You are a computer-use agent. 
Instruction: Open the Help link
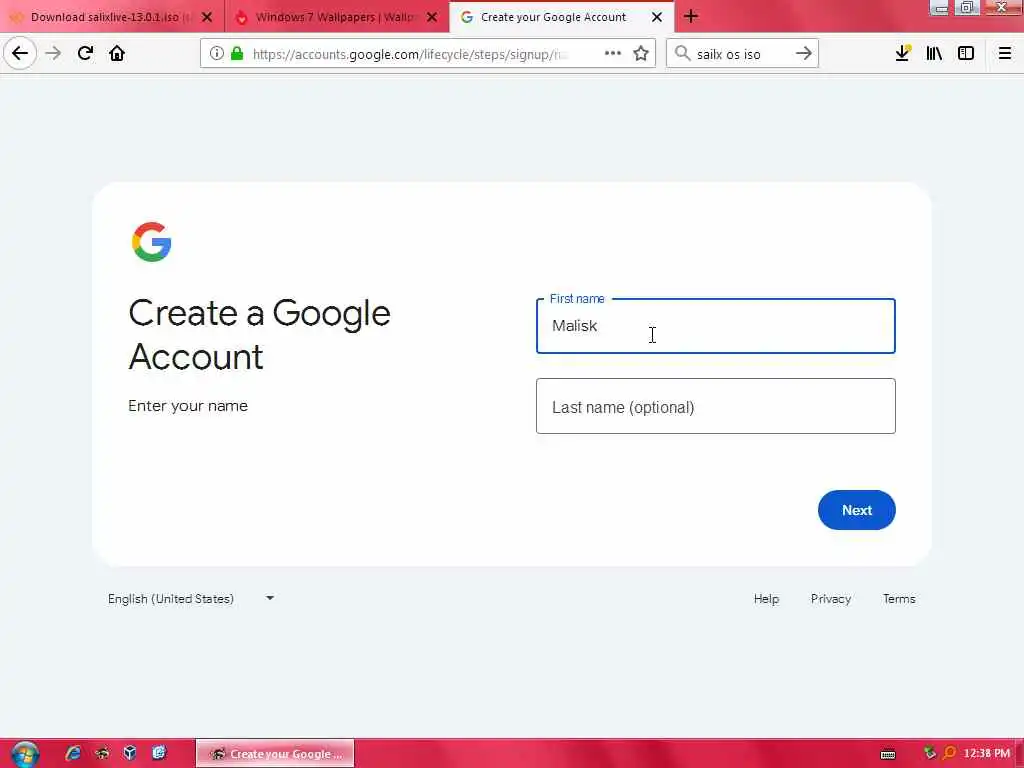click(x=766, y=599)
